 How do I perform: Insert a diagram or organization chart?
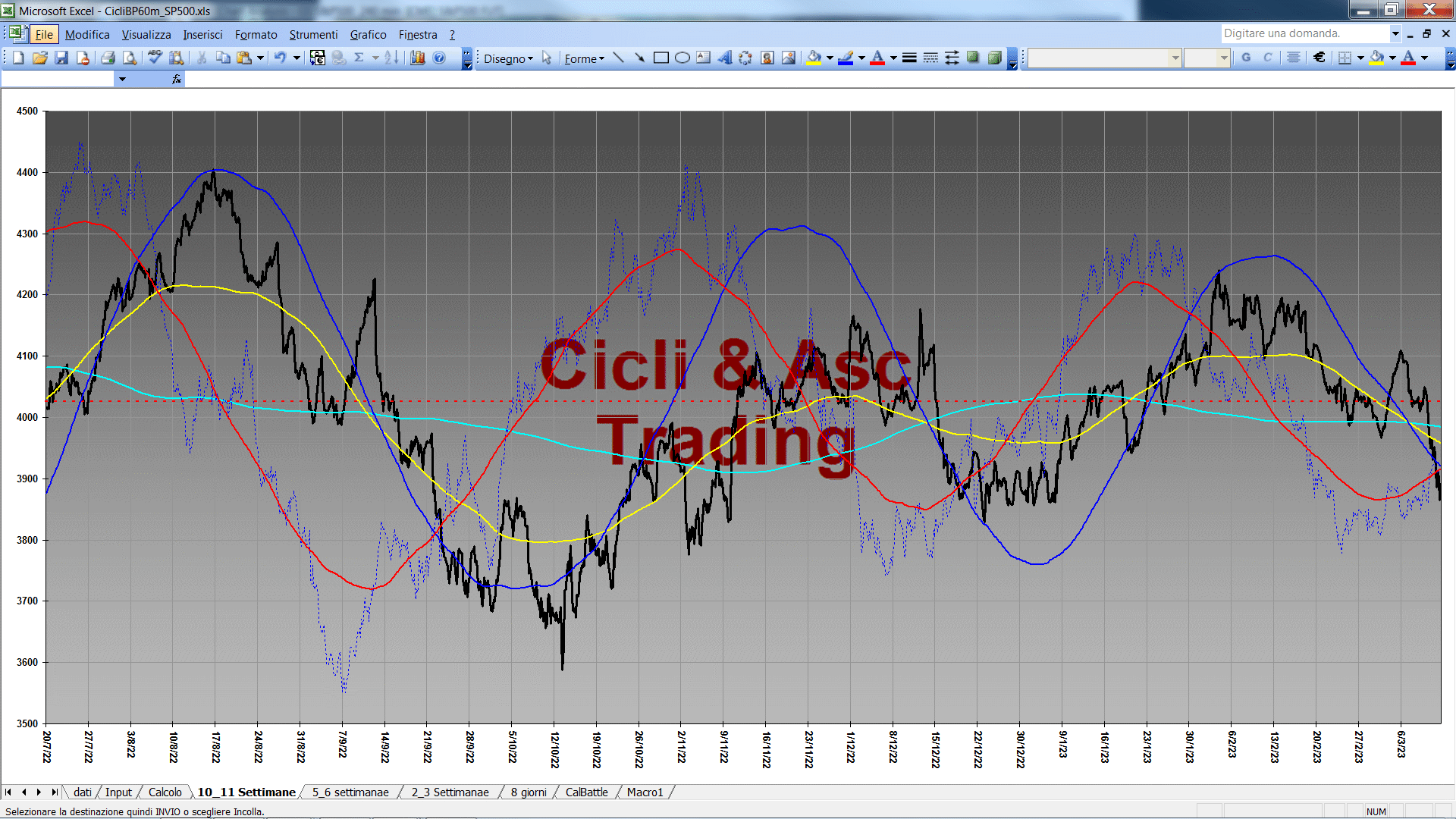(746, 58)
